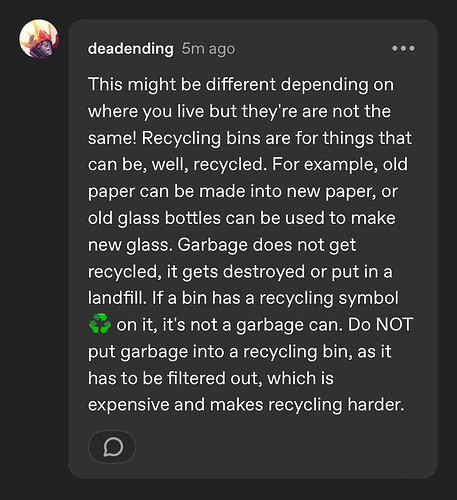
Task: Click the words "can be, well, recycled."
Action: 177,165
